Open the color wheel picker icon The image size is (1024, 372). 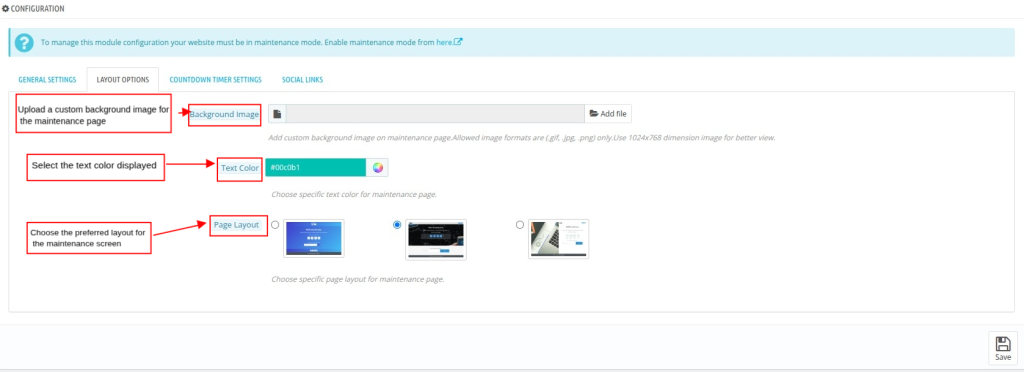pos(377,168)
